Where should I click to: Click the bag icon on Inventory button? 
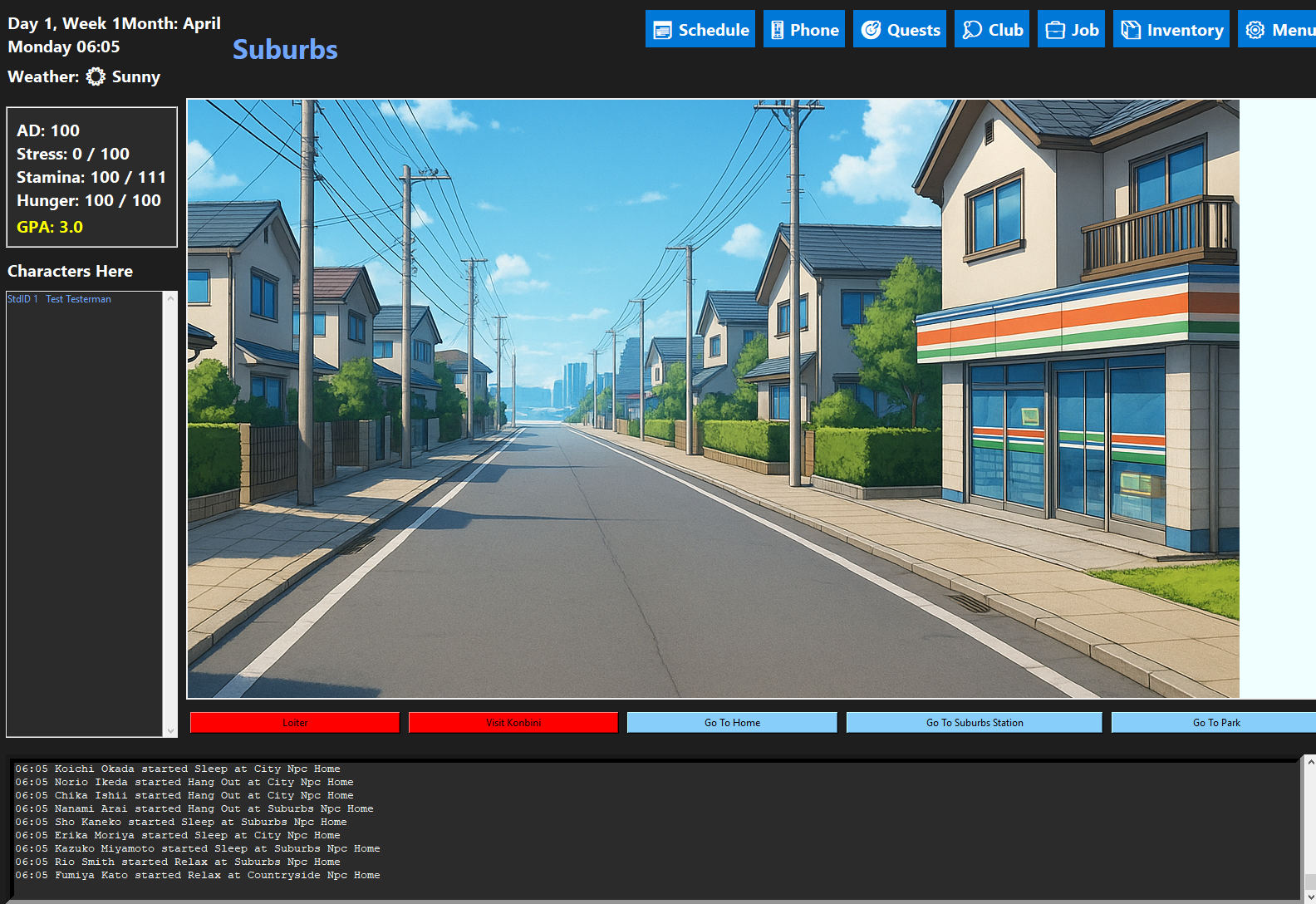(x=1131, y=30)
